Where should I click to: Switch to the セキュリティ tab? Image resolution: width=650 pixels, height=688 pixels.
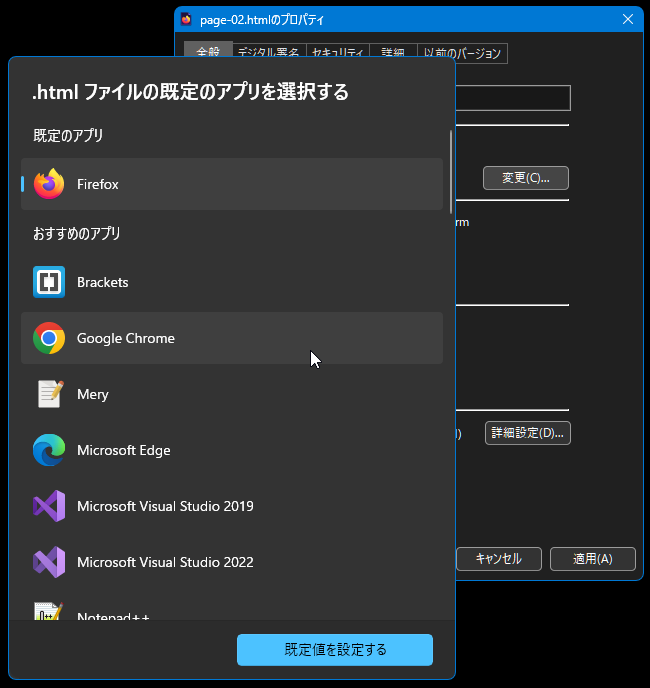[x=338, y=51]
